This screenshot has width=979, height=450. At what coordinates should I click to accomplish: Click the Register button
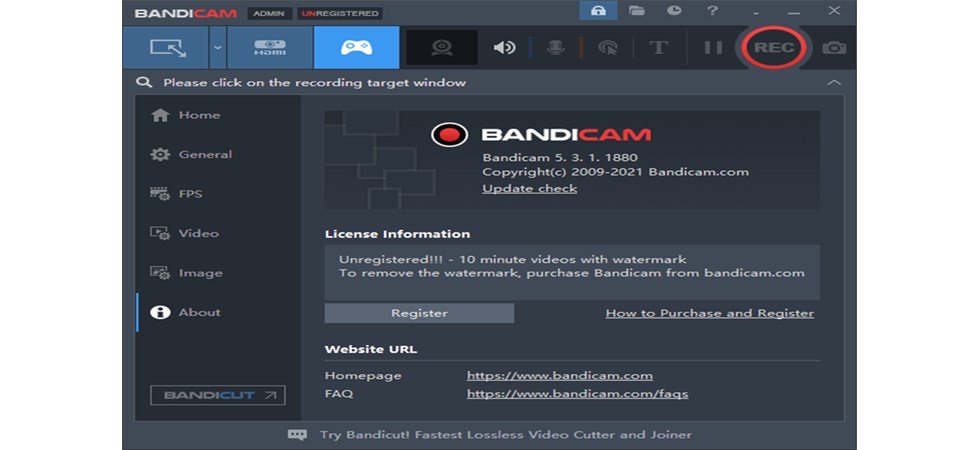click(419, 313)
